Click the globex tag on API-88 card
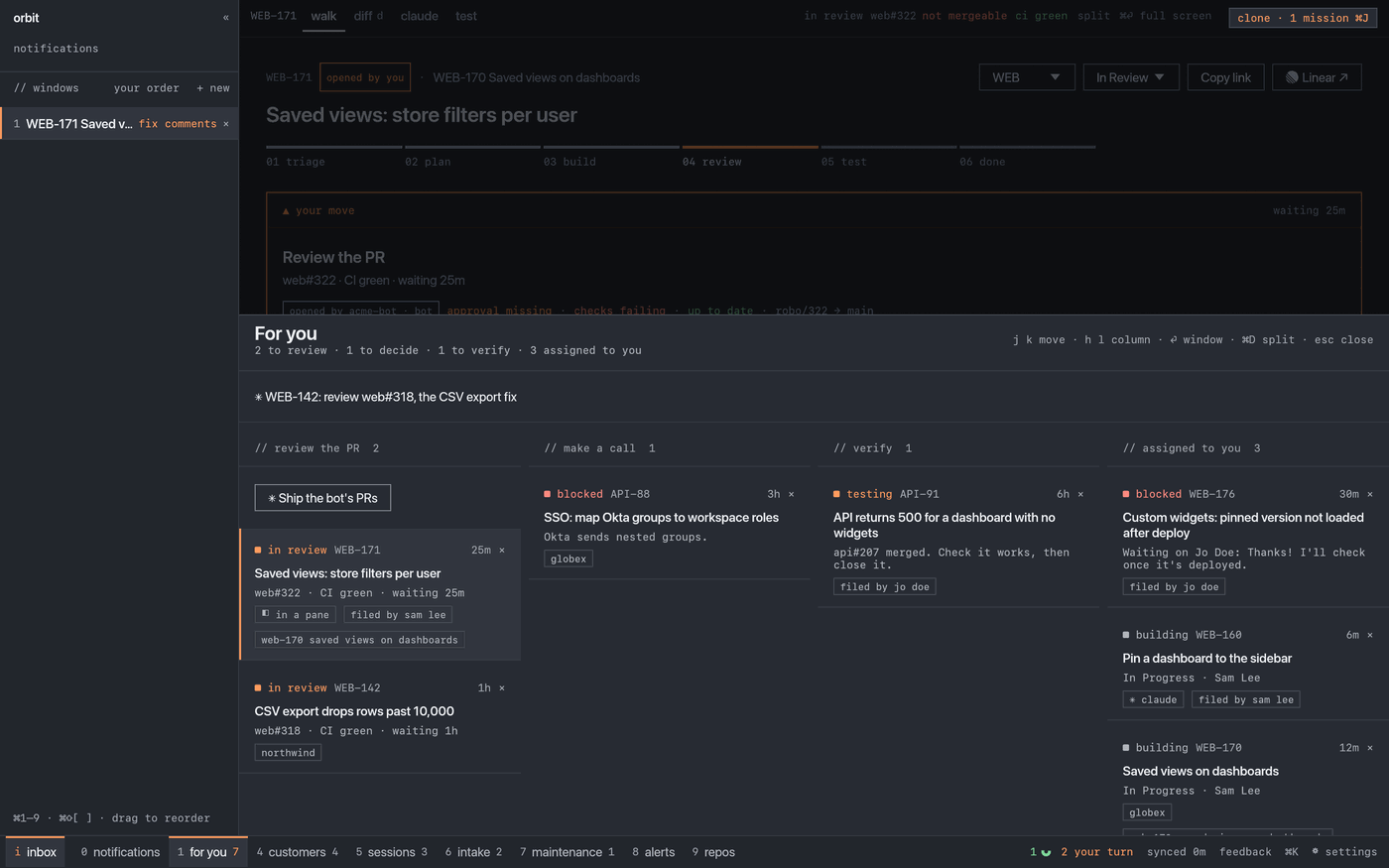The height and width of the screenshot is (868, 1389). pos(568,558)
